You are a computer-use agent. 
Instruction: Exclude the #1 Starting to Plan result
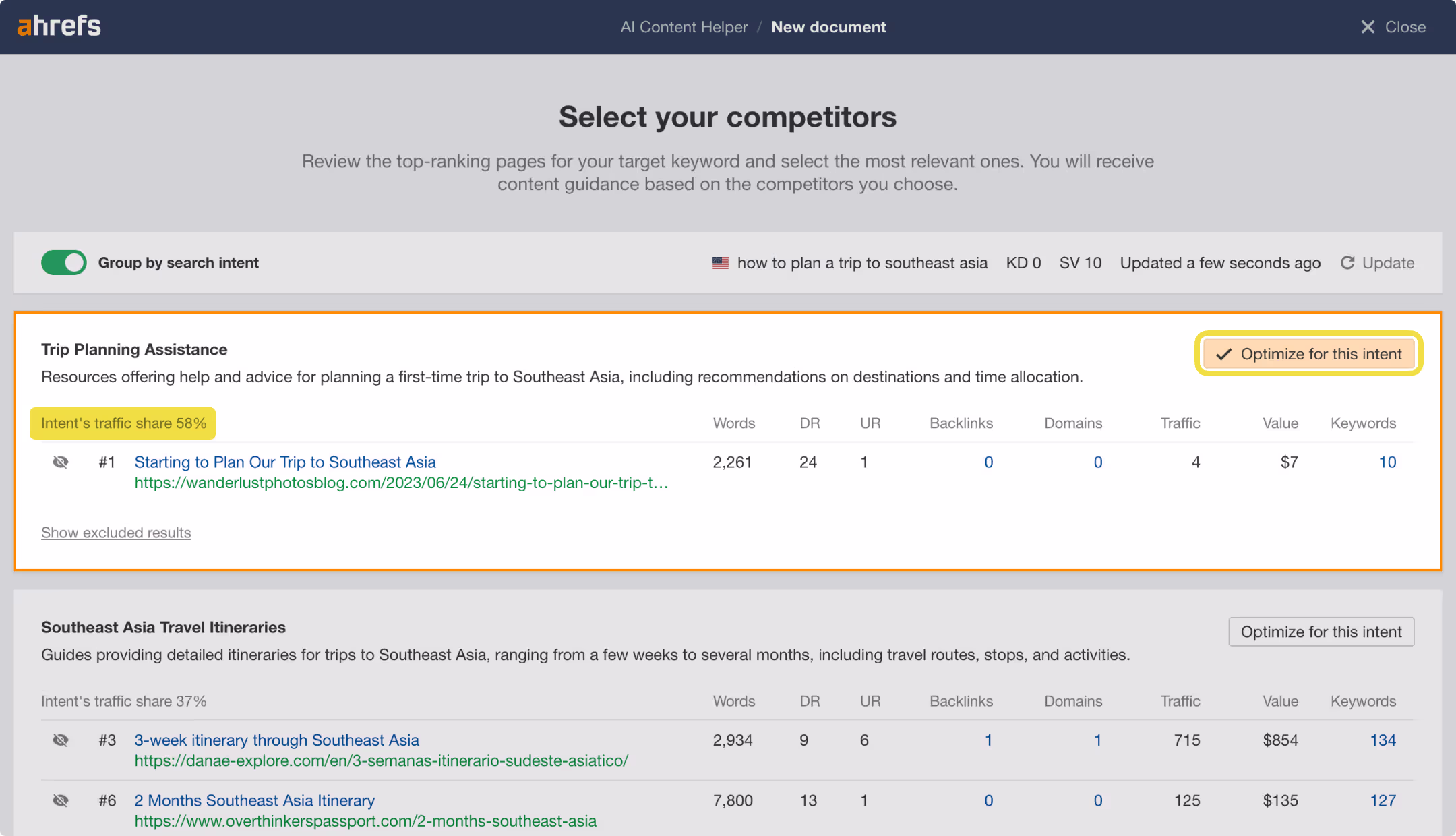coord(61,462)
